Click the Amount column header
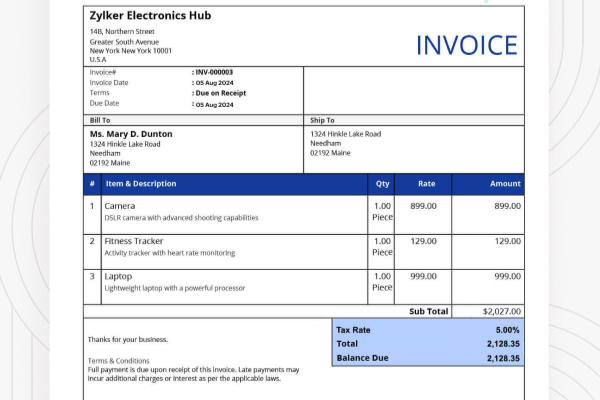The image size is (600, 400). 505,183
